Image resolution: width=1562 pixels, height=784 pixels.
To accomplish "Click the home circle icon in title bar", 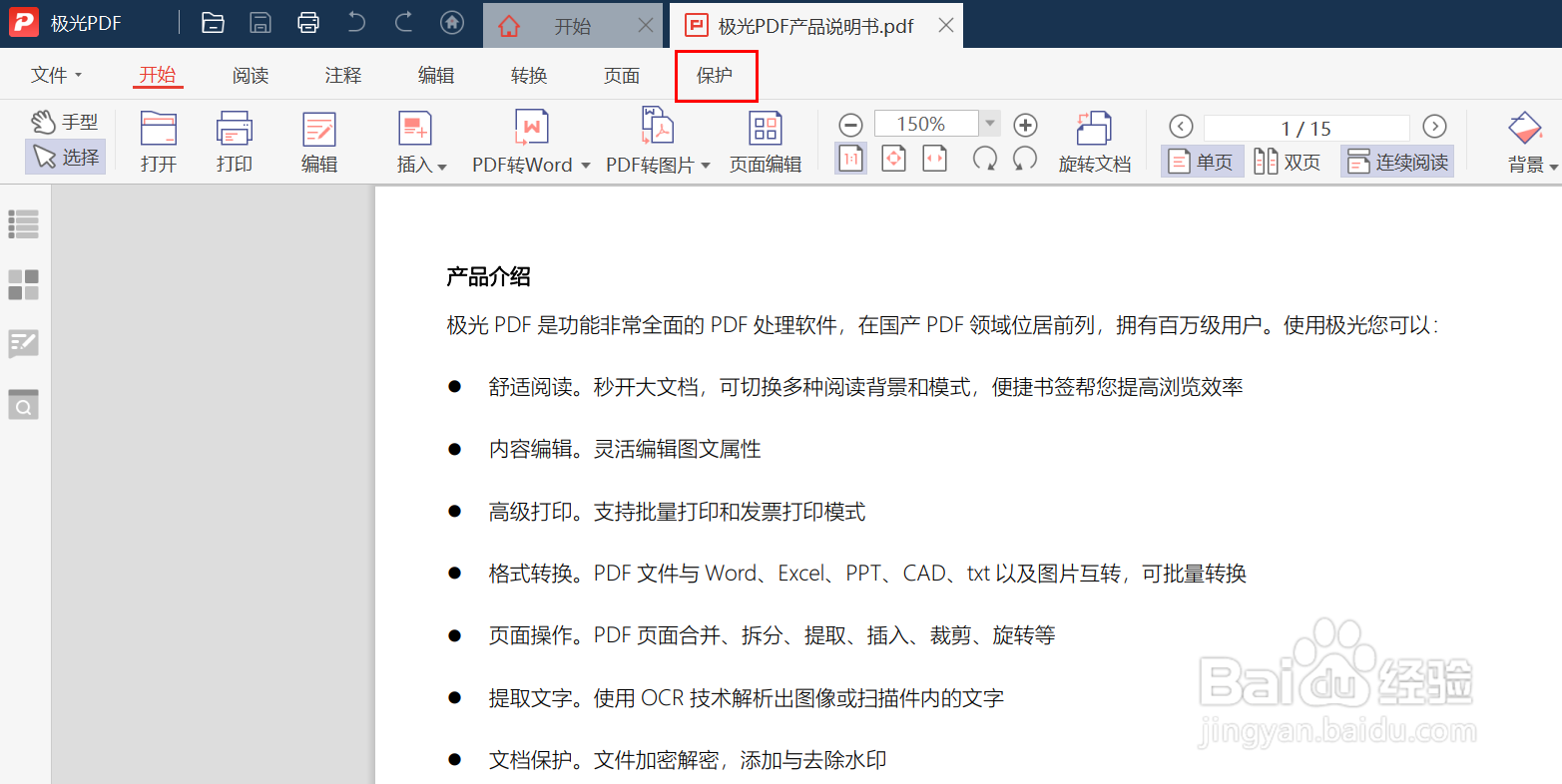I will (x=452, y=22).
